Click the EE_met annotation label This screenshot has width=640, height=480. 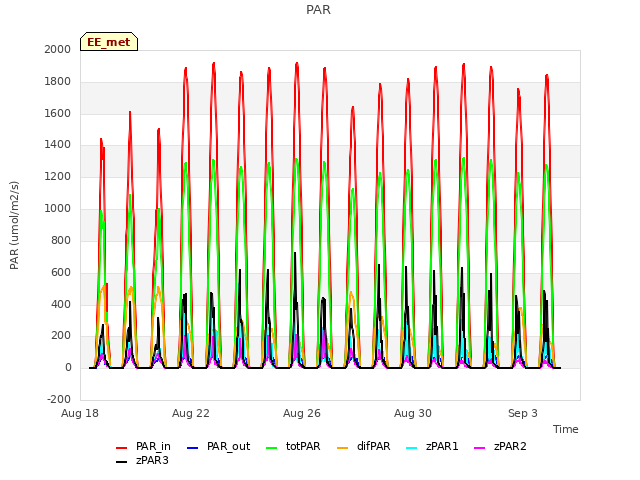tap(109, 42)
